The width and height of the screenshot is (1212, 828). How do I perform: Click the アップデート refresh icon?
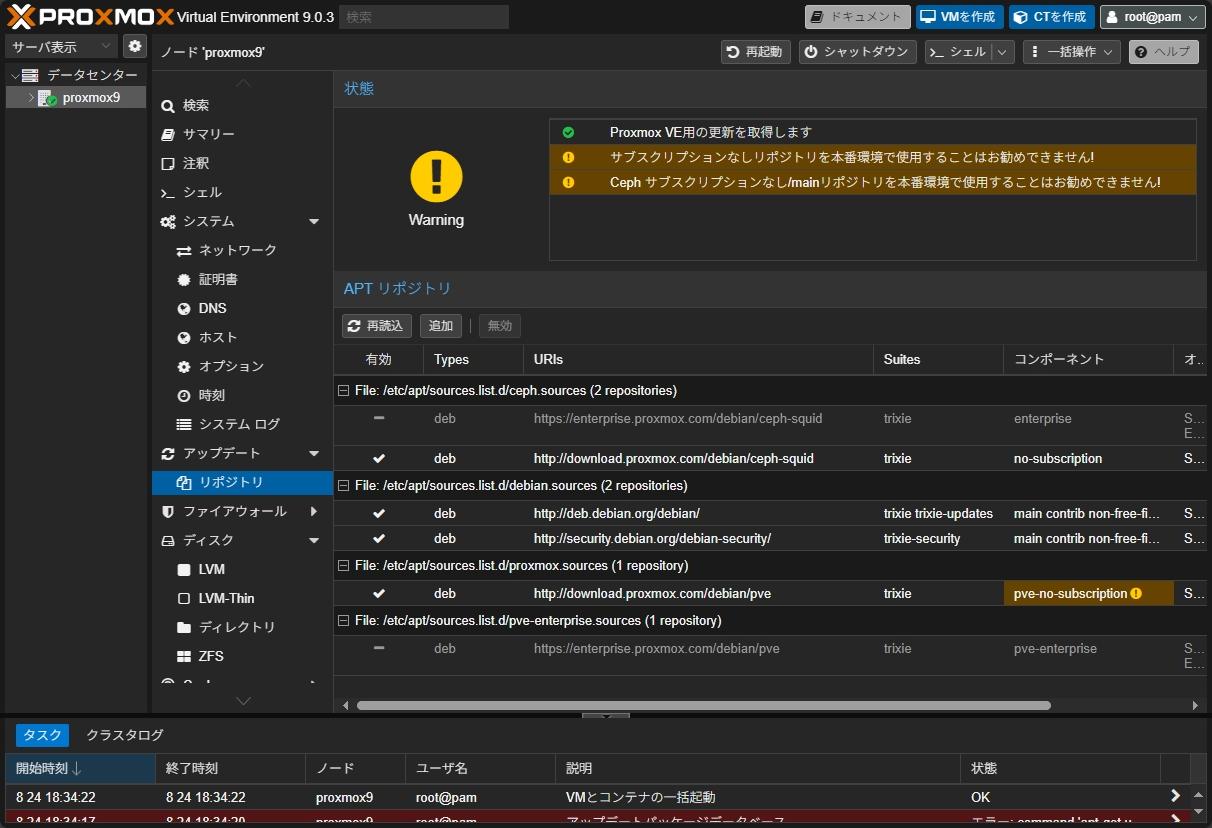[168, 453]
